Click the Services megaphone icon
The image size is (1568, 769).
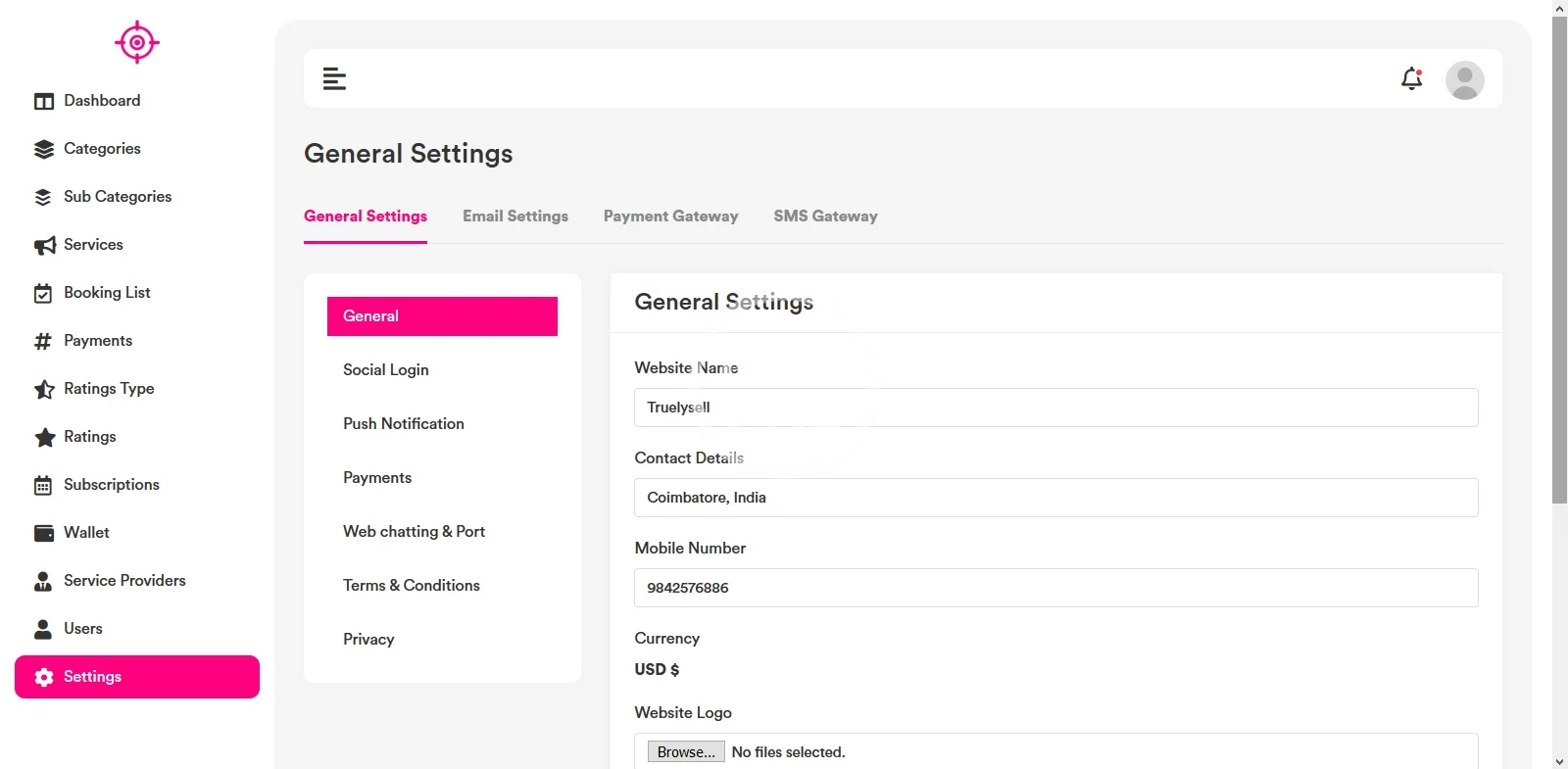pyautogui.click(x=44, y=245)
